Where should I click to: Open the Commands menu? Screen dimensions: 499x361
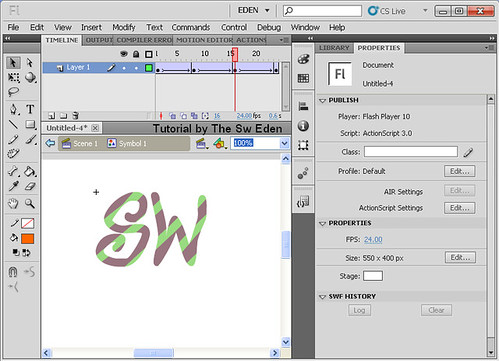[x=191, y=27]
